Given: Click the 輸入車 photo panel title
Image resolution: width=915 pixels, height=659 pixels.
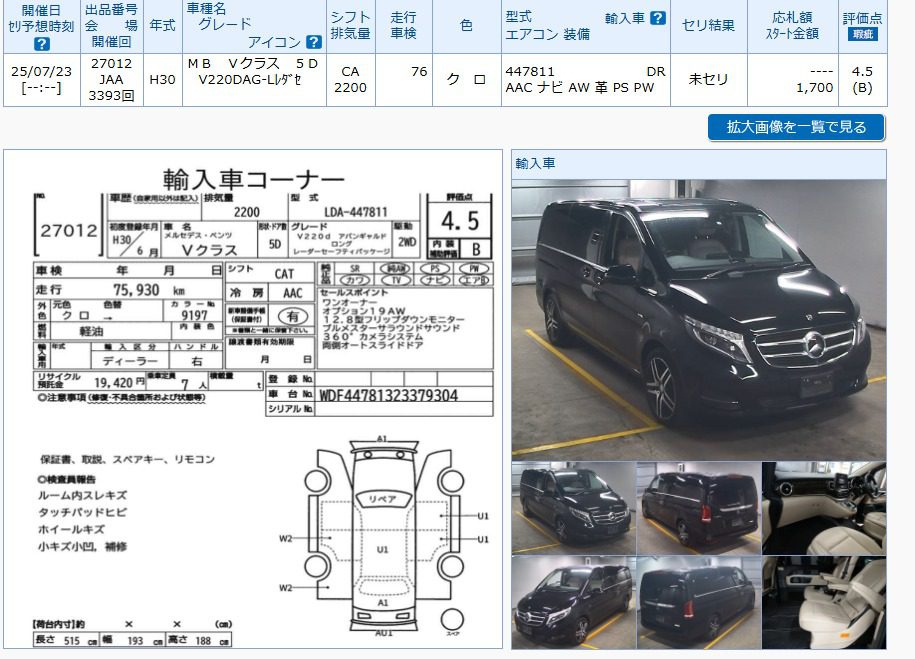Looking at the screenshot, I should pyautogui.click(x=535, y=163).
